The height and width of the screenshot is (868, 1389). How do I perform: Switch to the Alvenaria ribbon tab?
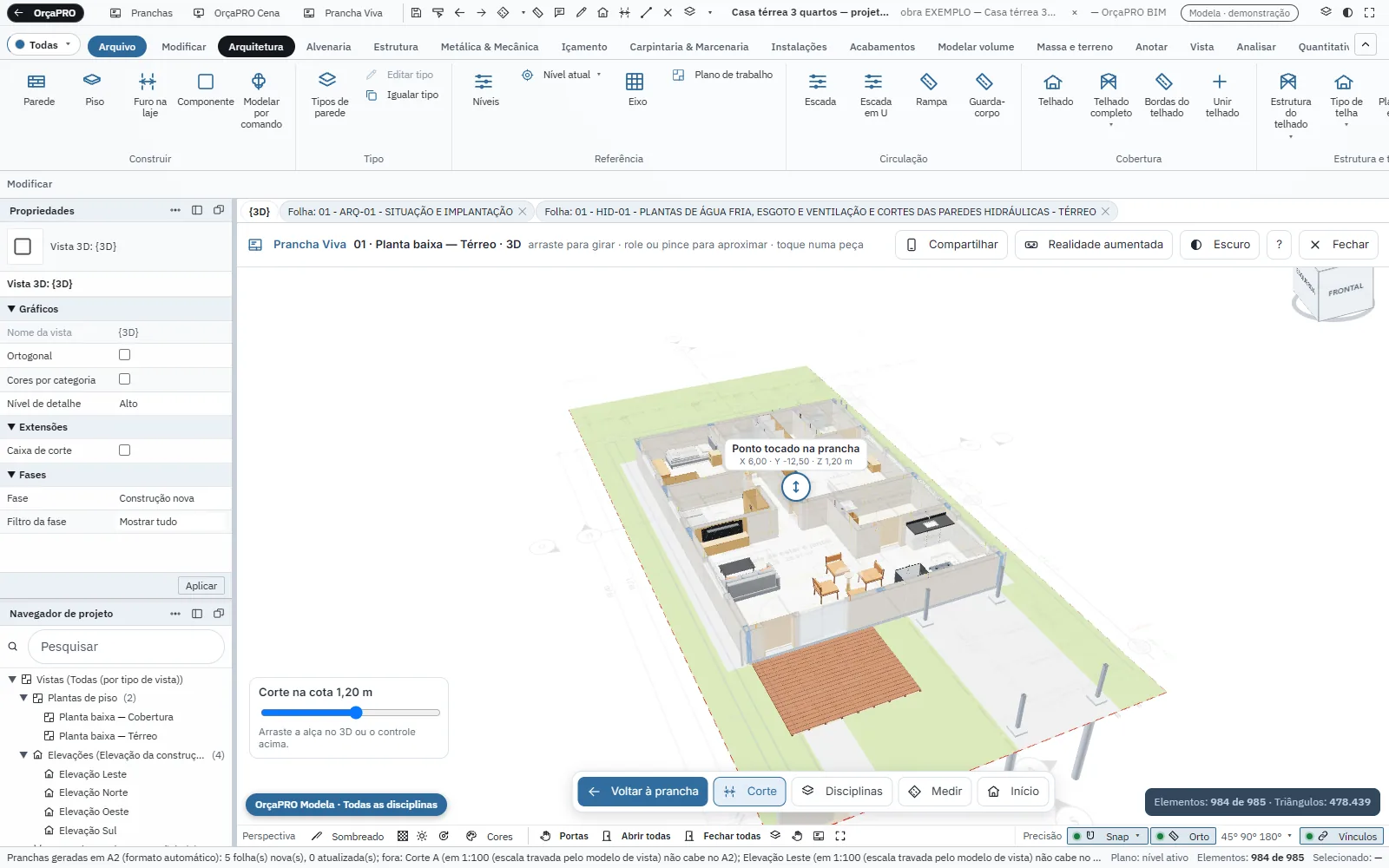click(x=328, y=47)
